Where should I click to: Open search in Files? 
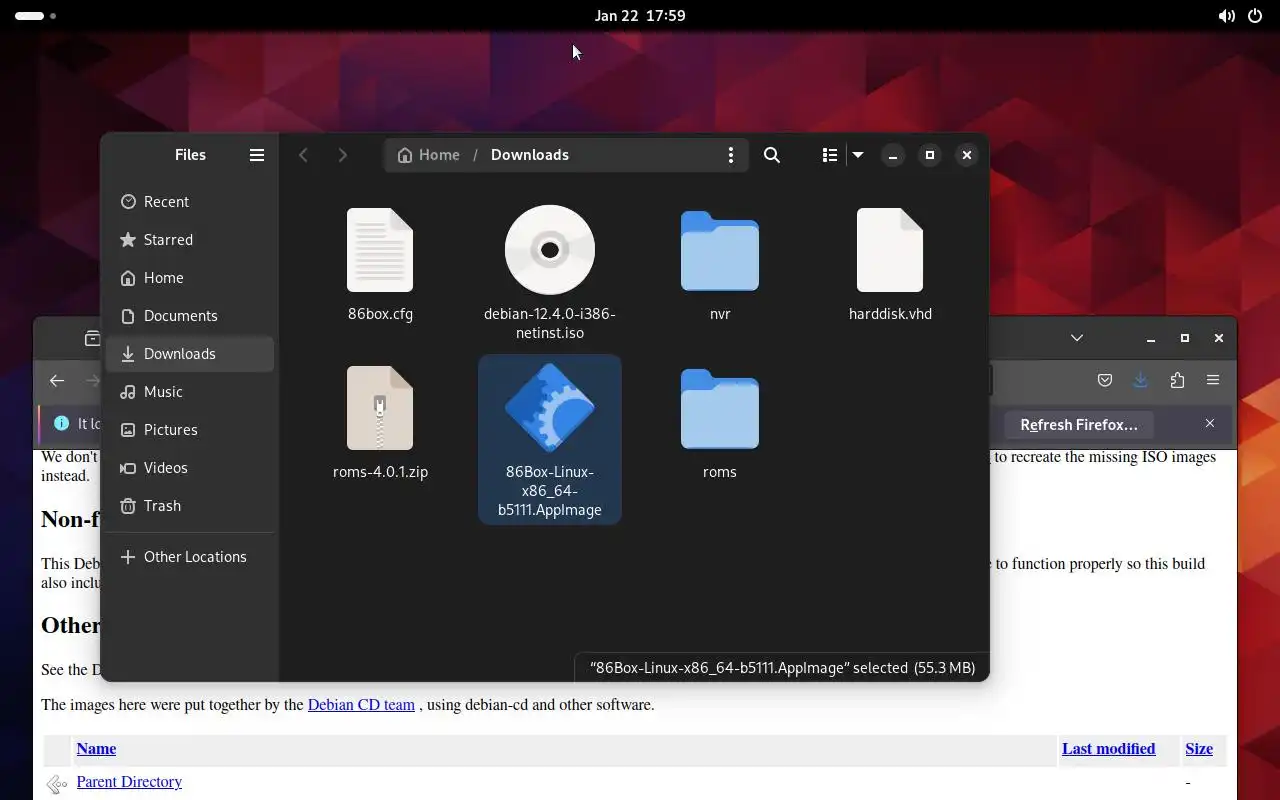tap(772, 155)
